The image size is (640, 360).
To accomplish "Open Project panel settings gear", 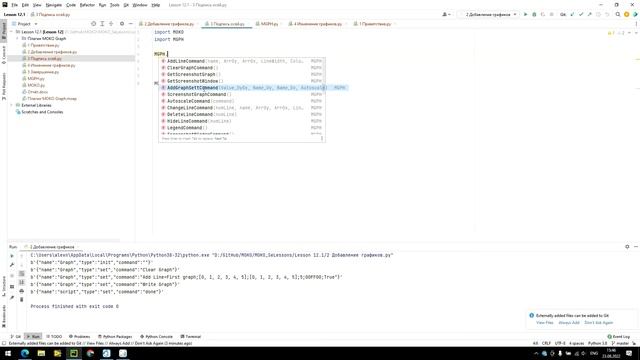I will click(122, 24).
